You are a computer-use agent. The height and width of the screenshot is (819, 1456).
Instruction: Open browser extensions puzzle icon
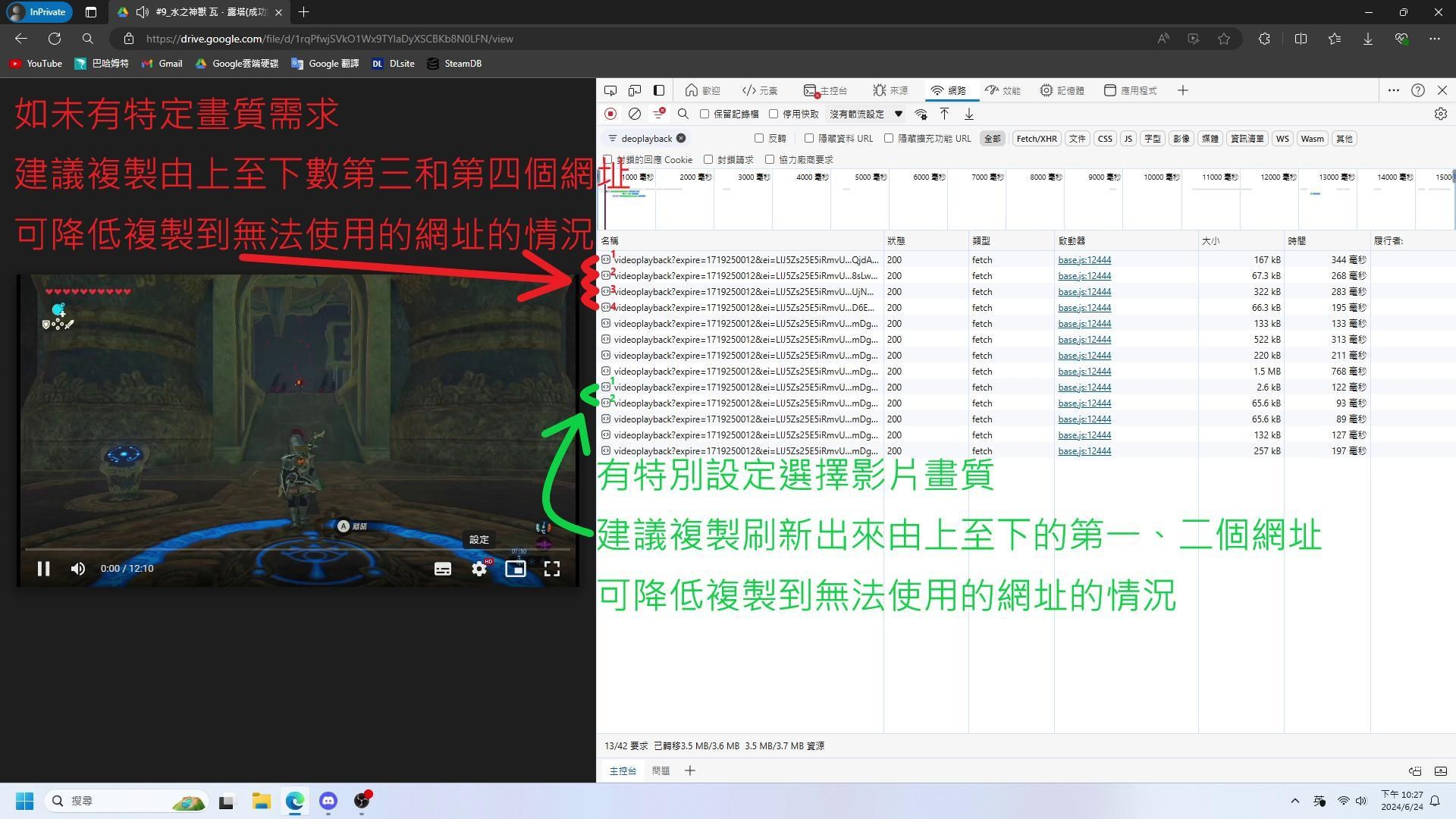(x=1264, y=39)
